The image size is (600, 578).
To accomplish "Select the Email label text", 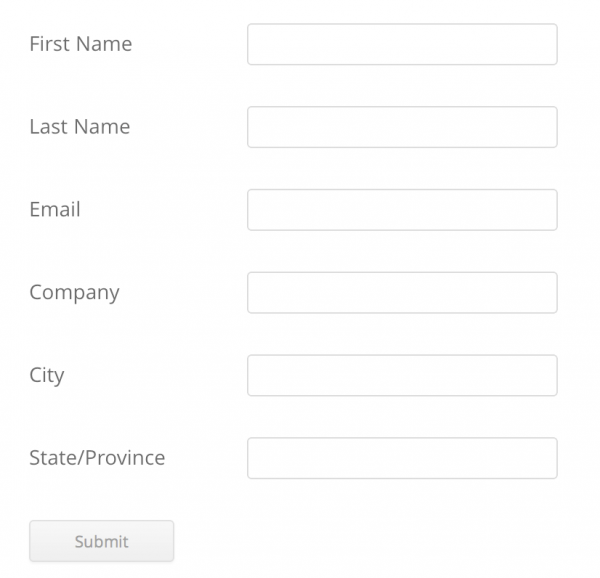I will pyautogui.click(x=55, y=209).
